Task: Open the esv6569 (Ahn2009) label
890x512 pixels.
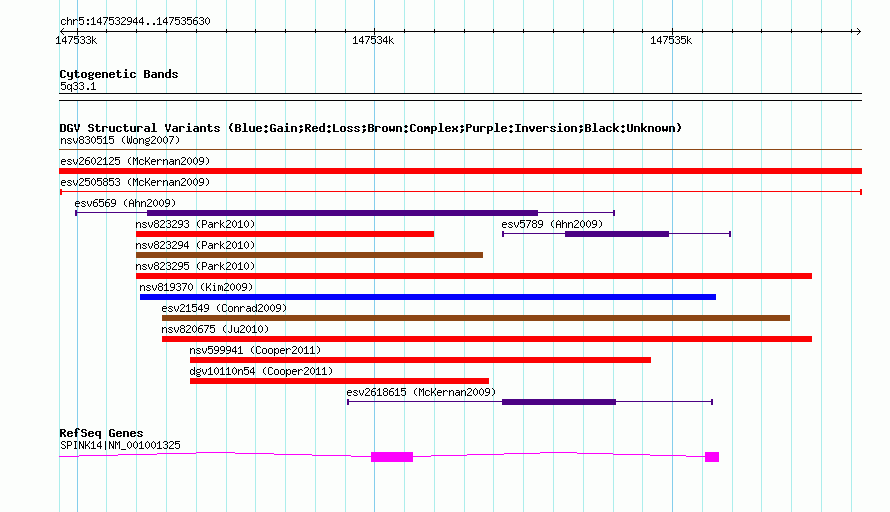Action: (125, 203)
